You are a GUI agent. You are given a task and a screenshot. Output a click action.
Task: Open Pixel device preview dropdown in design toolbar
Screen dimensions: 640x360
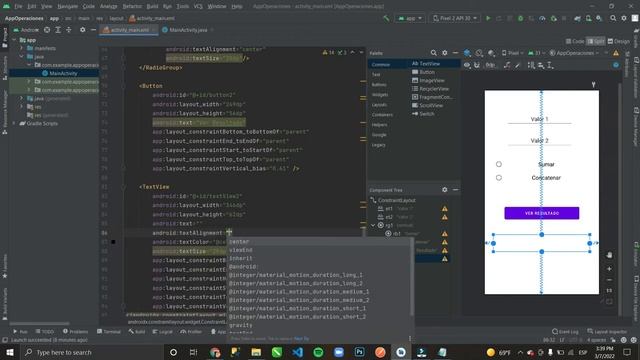(x=512, y=53)
